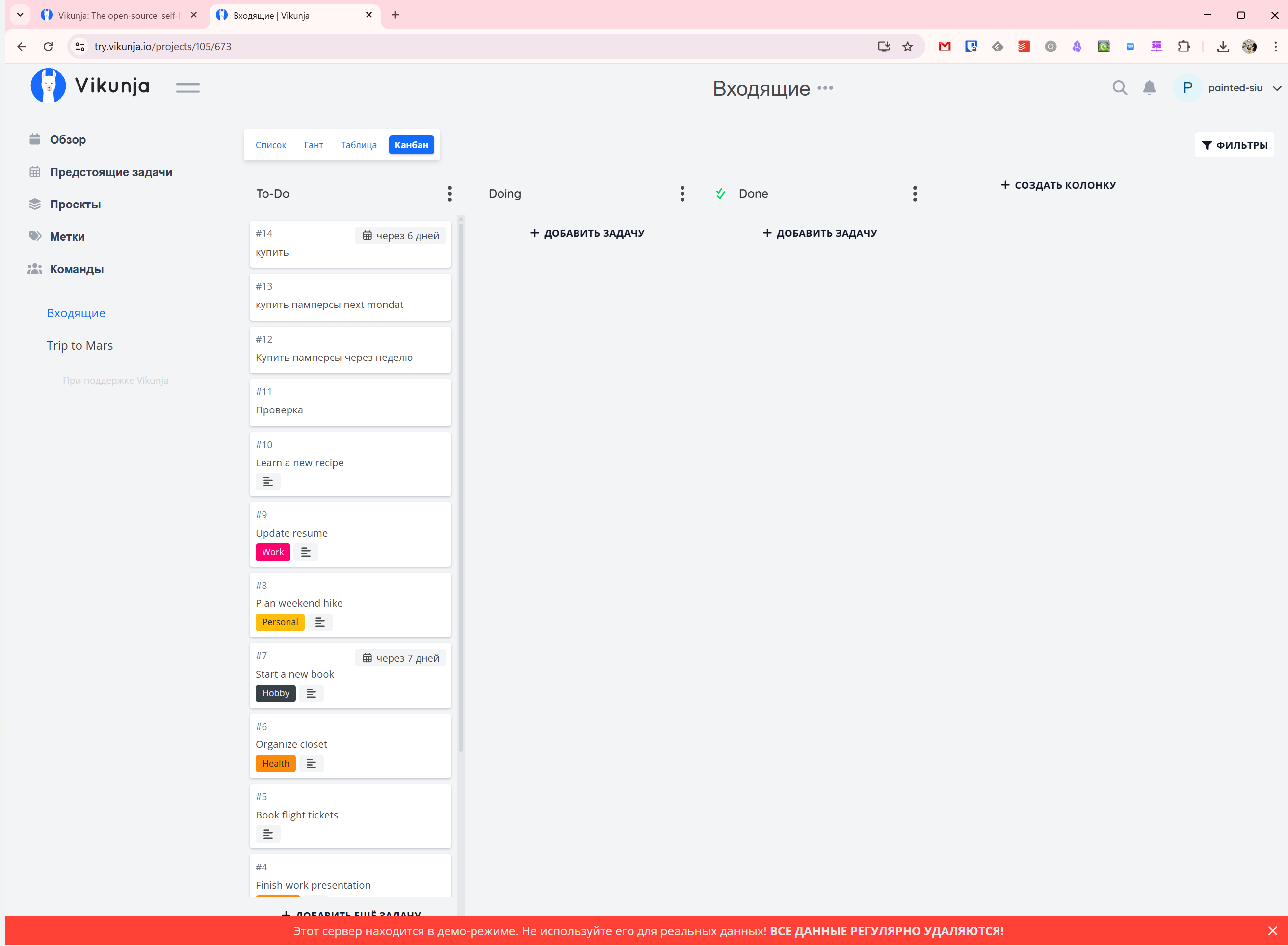Open To-Do column options menu
The height and width of the screenshot is (946, 1288).
pyautogui.click(x=450, y=194)
